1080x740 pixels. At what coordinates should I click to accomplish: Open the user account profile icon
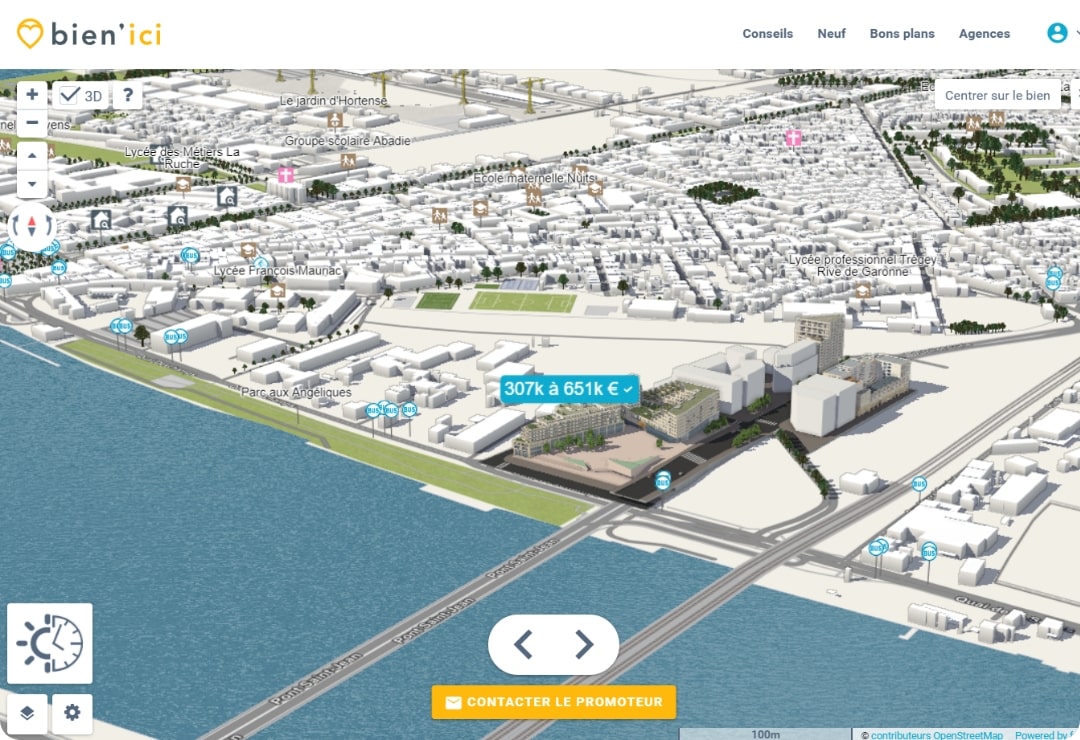[x=1057, y=33]
